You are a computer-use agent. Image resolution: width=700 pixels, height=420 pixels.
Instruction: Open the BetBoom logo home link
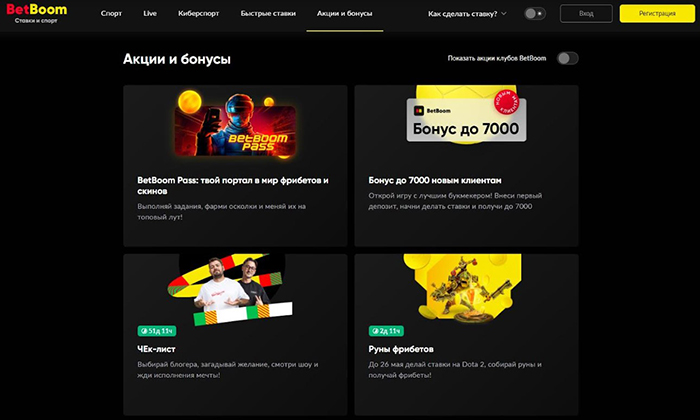point(37,13)
